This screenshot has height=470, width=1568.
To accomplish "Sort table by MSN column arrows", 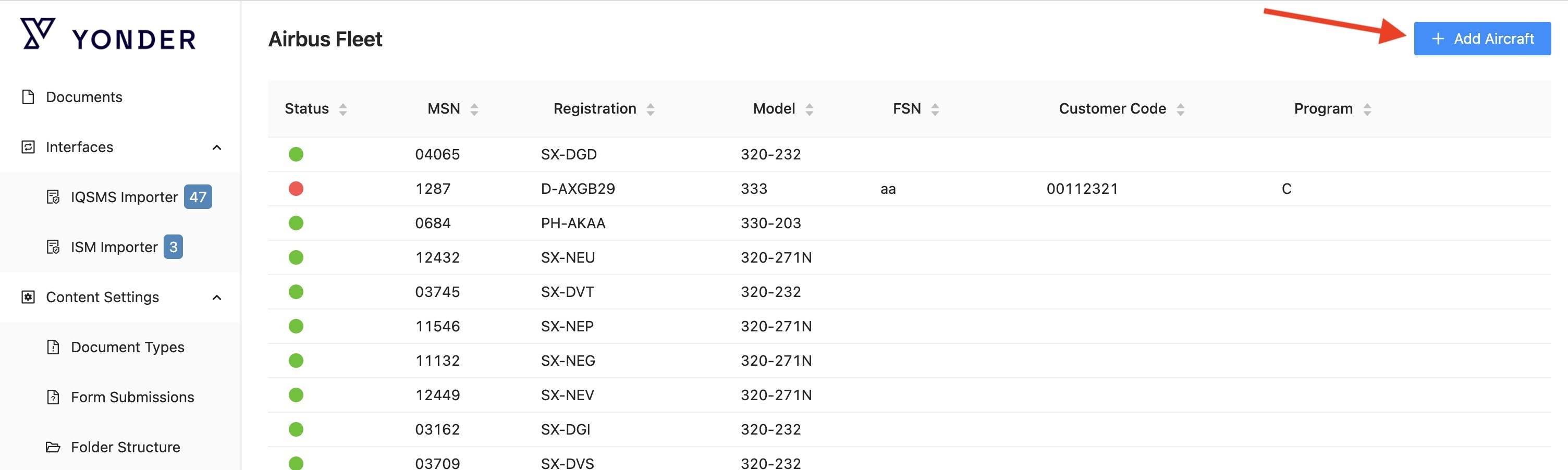I will click(x=474, y=109).
